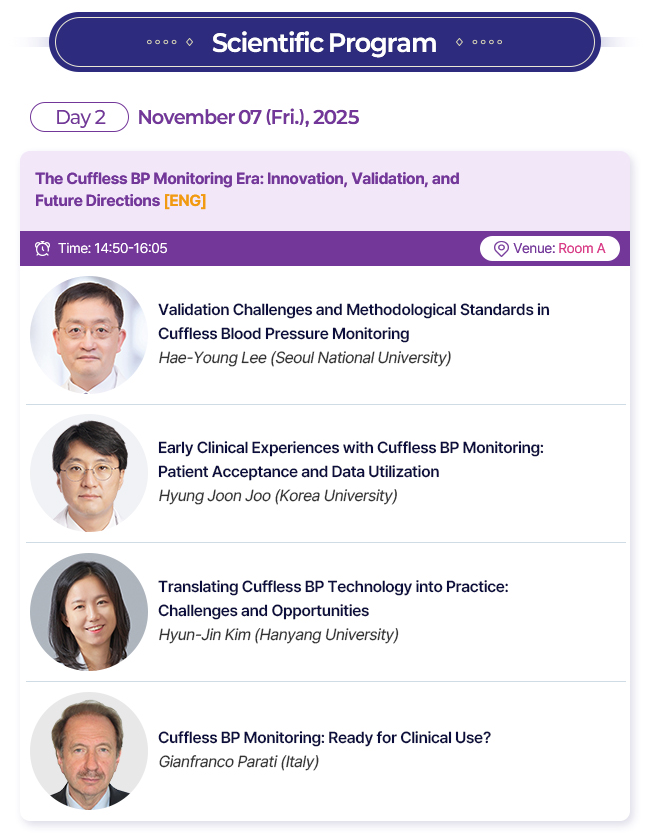Select speaker name Hyun-Jin Kim (Hanyang University)
Image resolution: width=650 pixels, height=839 pixels.
[x=278, y=634]
